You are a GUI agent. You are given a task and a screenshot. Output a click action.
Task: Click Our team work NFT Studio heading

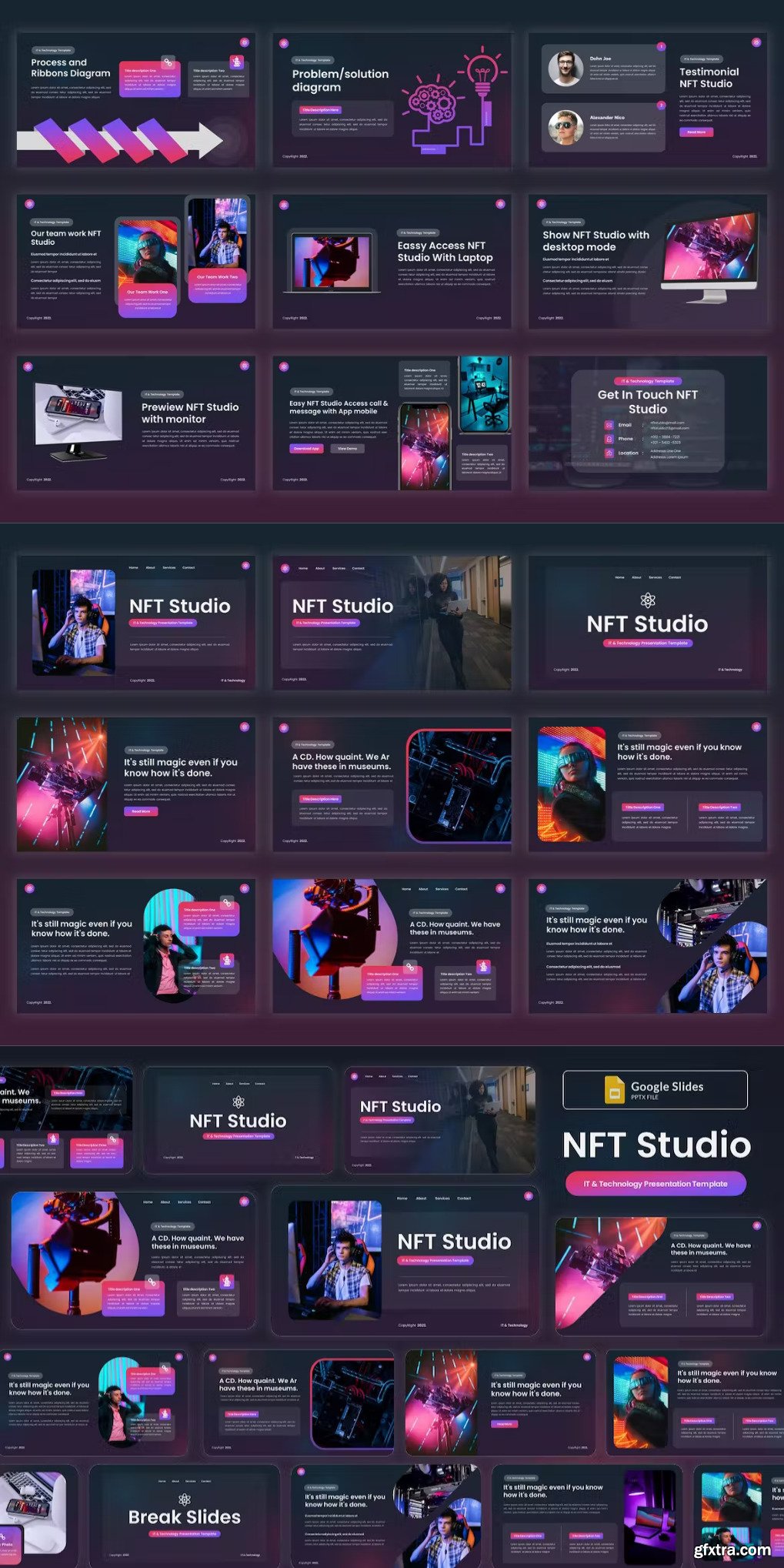tap(65, 237)
